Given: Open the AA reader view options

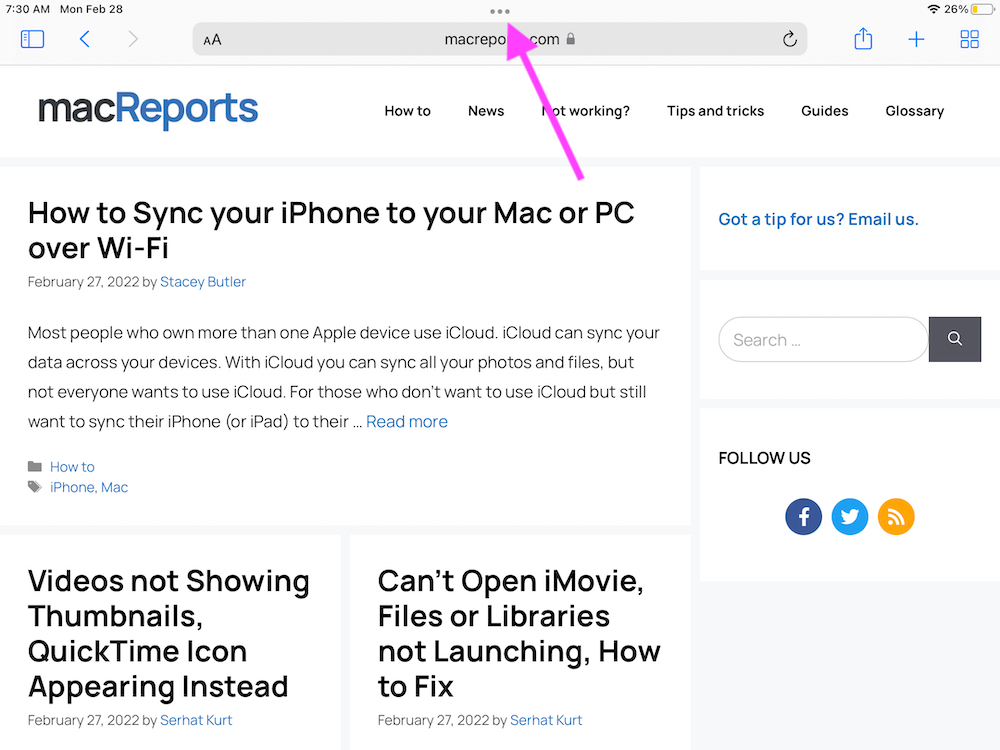Looking at the screenshot, I should click(x=212, y=40).
